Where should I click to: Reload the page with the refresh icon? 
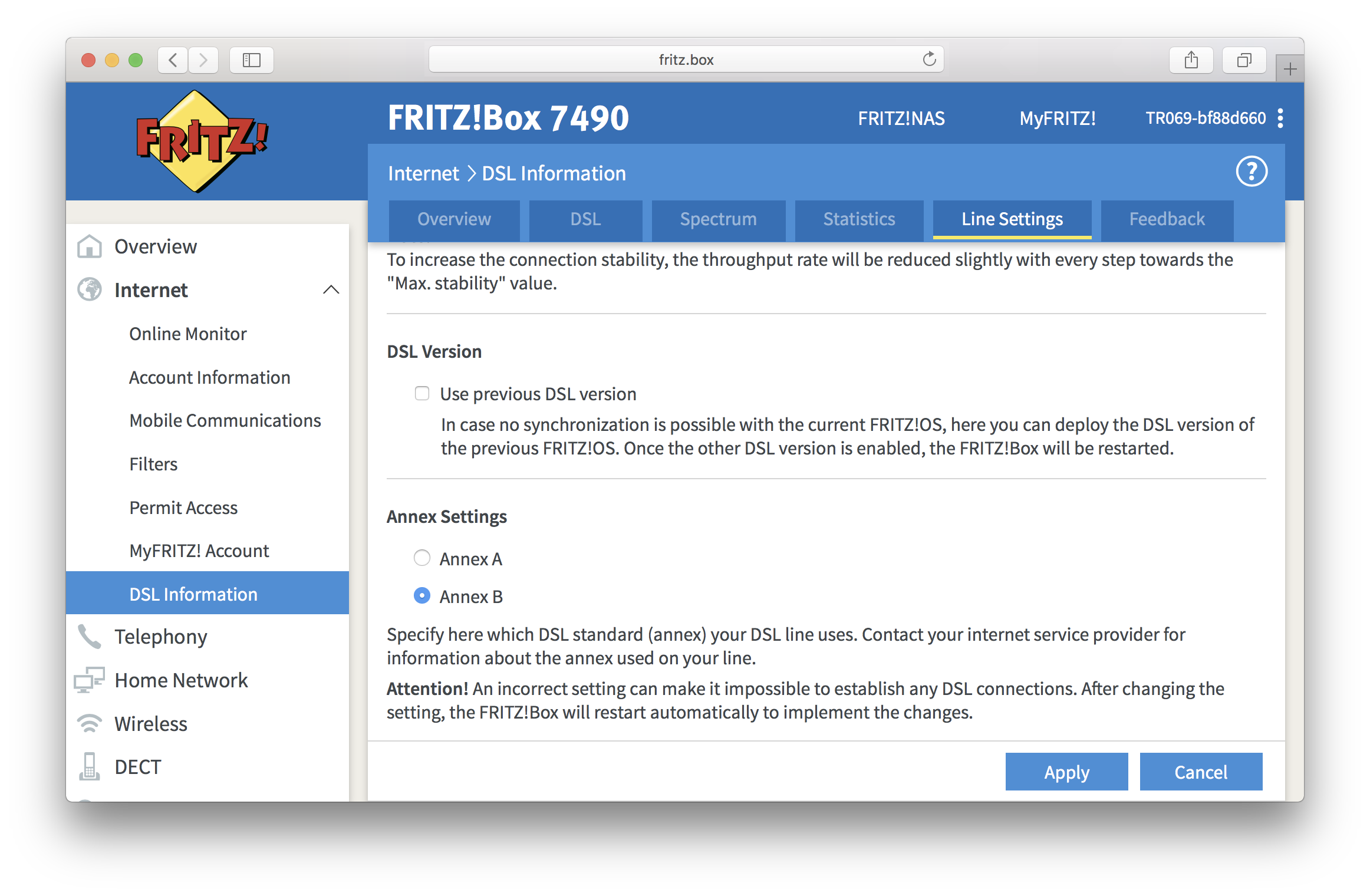pyautogui.click(x=929, y=59)
